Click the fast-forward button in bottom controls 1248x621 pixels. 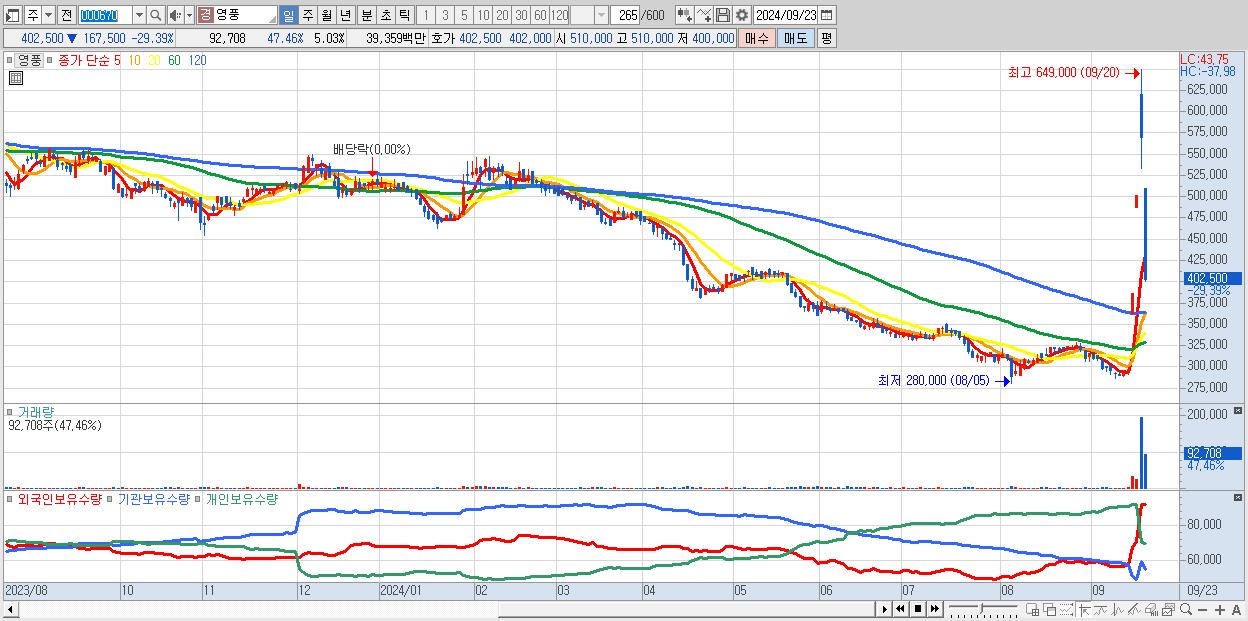[x=934, y=609]
